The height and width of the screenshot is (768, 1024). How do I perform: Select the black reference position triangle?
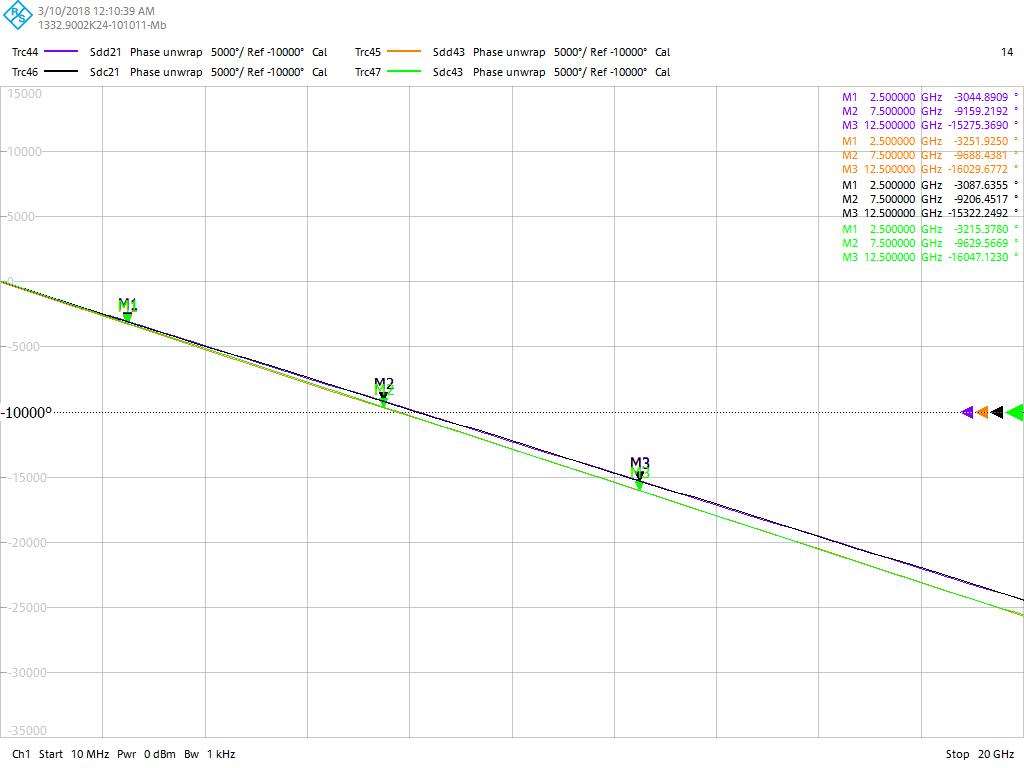pos(997,412)
